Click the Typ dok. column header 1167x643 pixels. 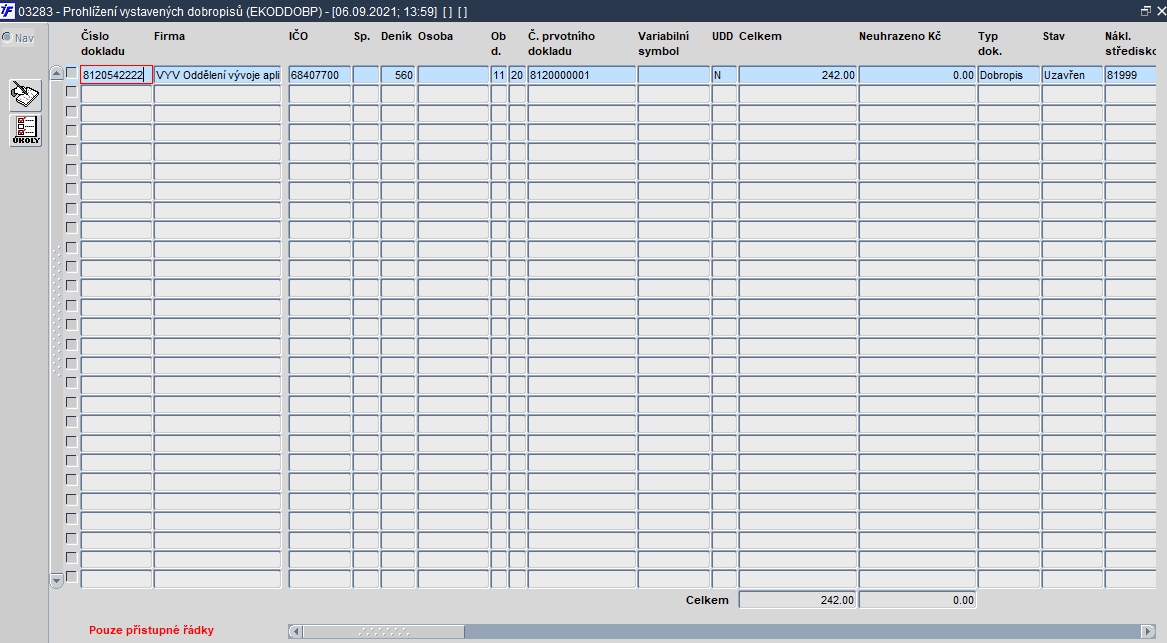tap(990, 44)
